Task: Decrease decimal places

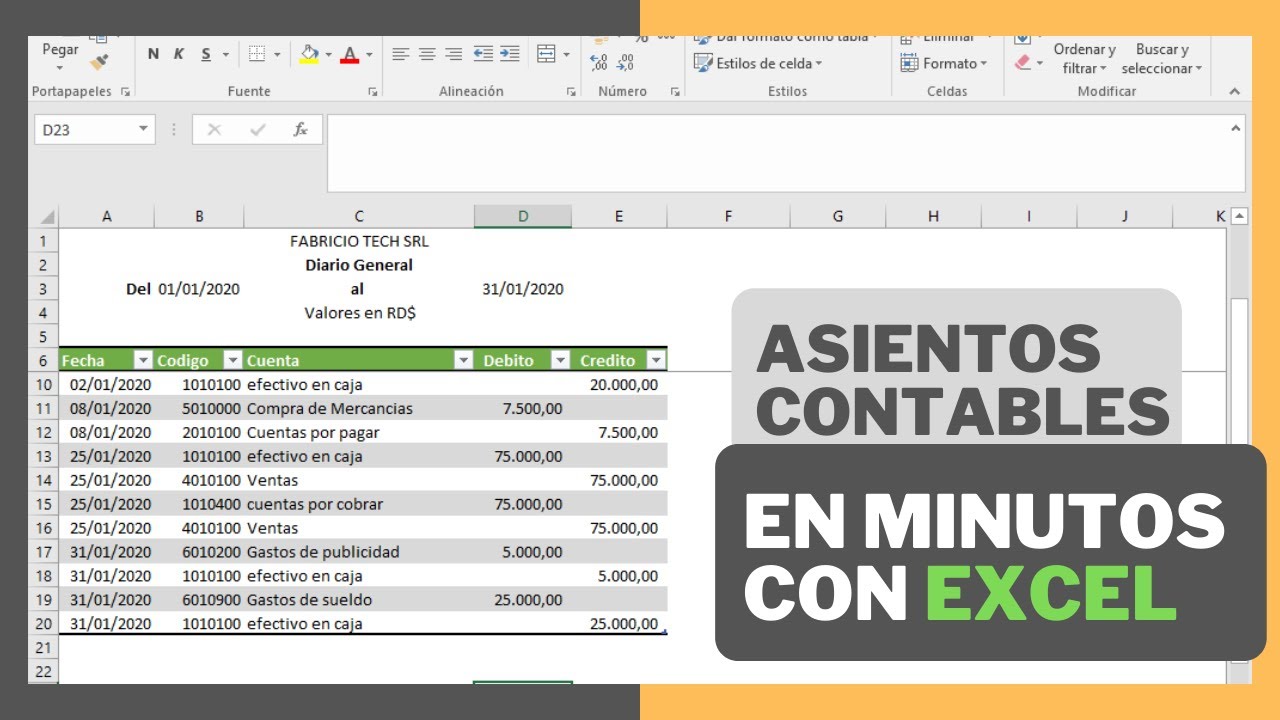Action: point(626,63)
